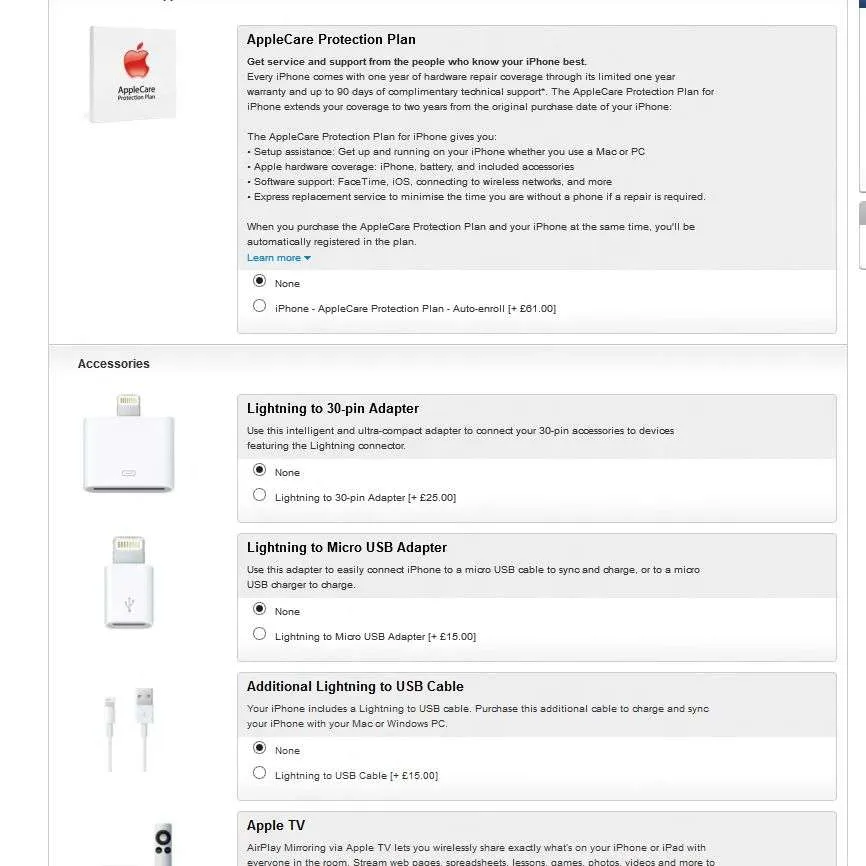Viewport: 866px width, 866px height.
Task: Click the Lightning to 30-pin Adapter heading
Action: click(x=332, y=408)
